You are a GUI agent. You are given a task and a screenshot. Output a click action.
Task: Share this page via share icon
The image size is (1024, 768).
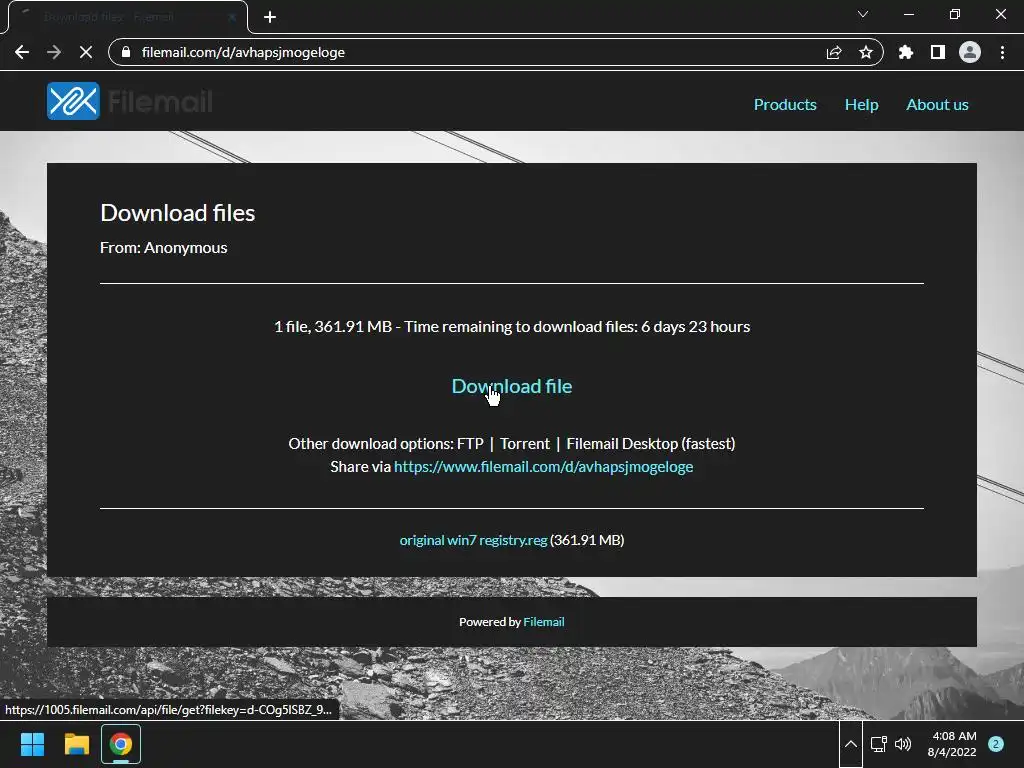(x=834, y=52)
